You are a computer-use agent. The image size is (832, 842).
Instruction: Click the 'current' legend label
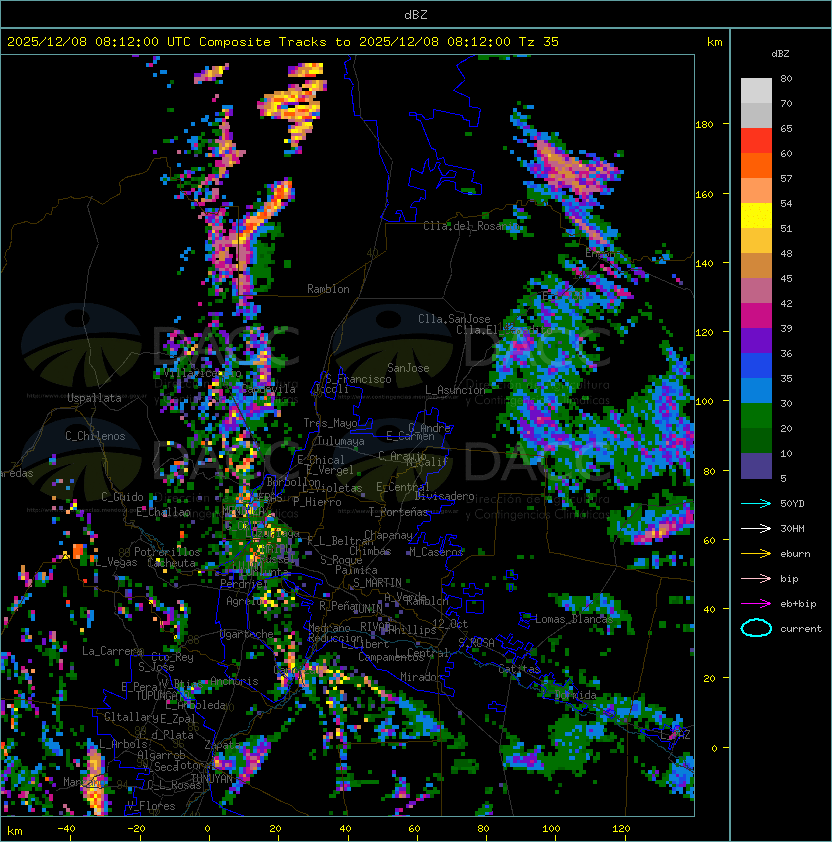point(801,629)
